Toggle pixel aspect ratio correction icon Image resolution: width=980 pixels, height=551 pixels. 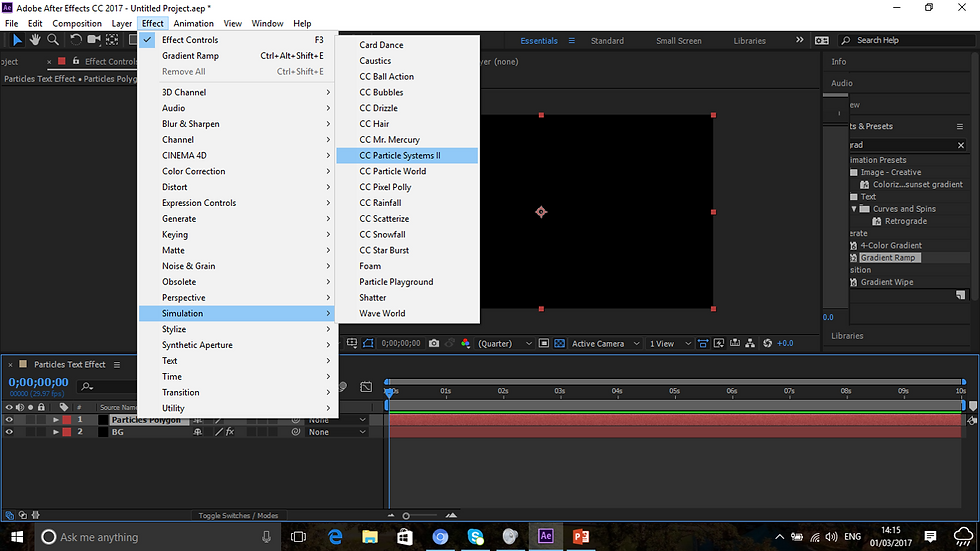(703, 344)
